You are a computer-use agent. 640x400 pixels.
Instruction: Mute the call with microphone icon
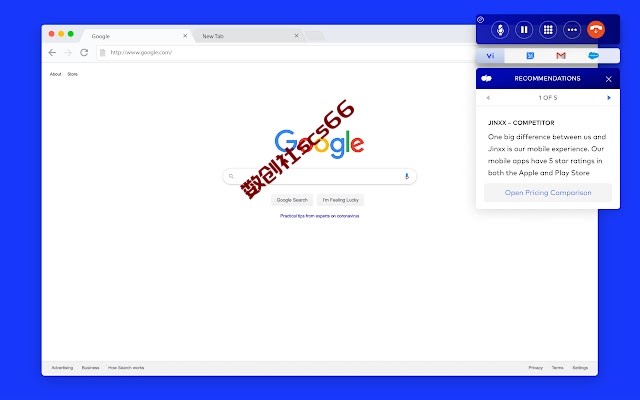pyautogui.click(x=500, y=30)
